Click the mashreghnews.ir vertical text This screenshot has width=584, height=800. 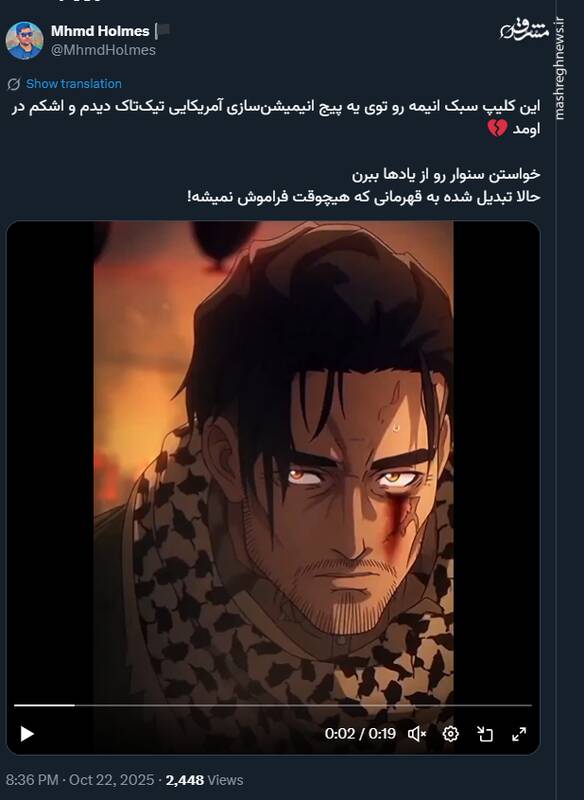pyautogui.click(x=560, y=69)
